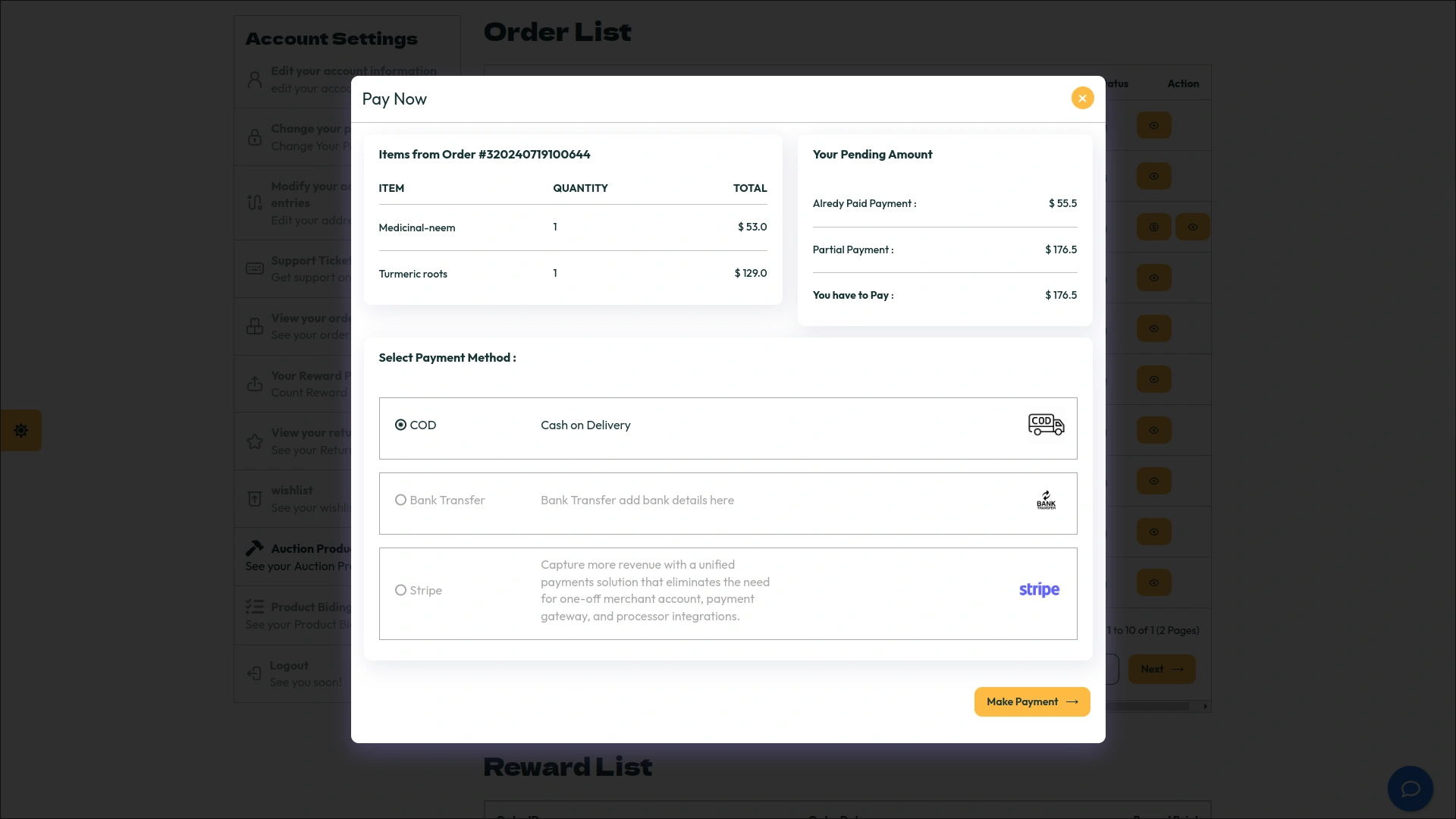Go to Next page of orders
Image resolution: width=1456 pixels, height=819 pixels.
coord(1161,670)
